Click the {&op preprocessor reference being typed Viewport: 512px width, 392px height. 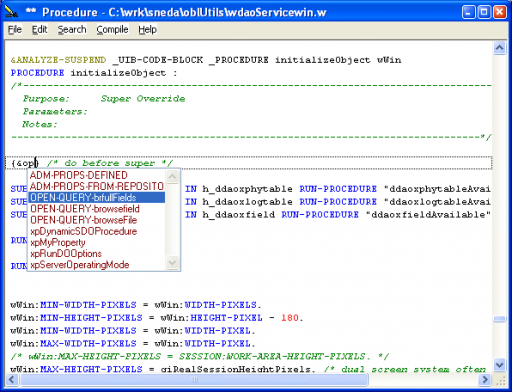click(x=24, y=163)
